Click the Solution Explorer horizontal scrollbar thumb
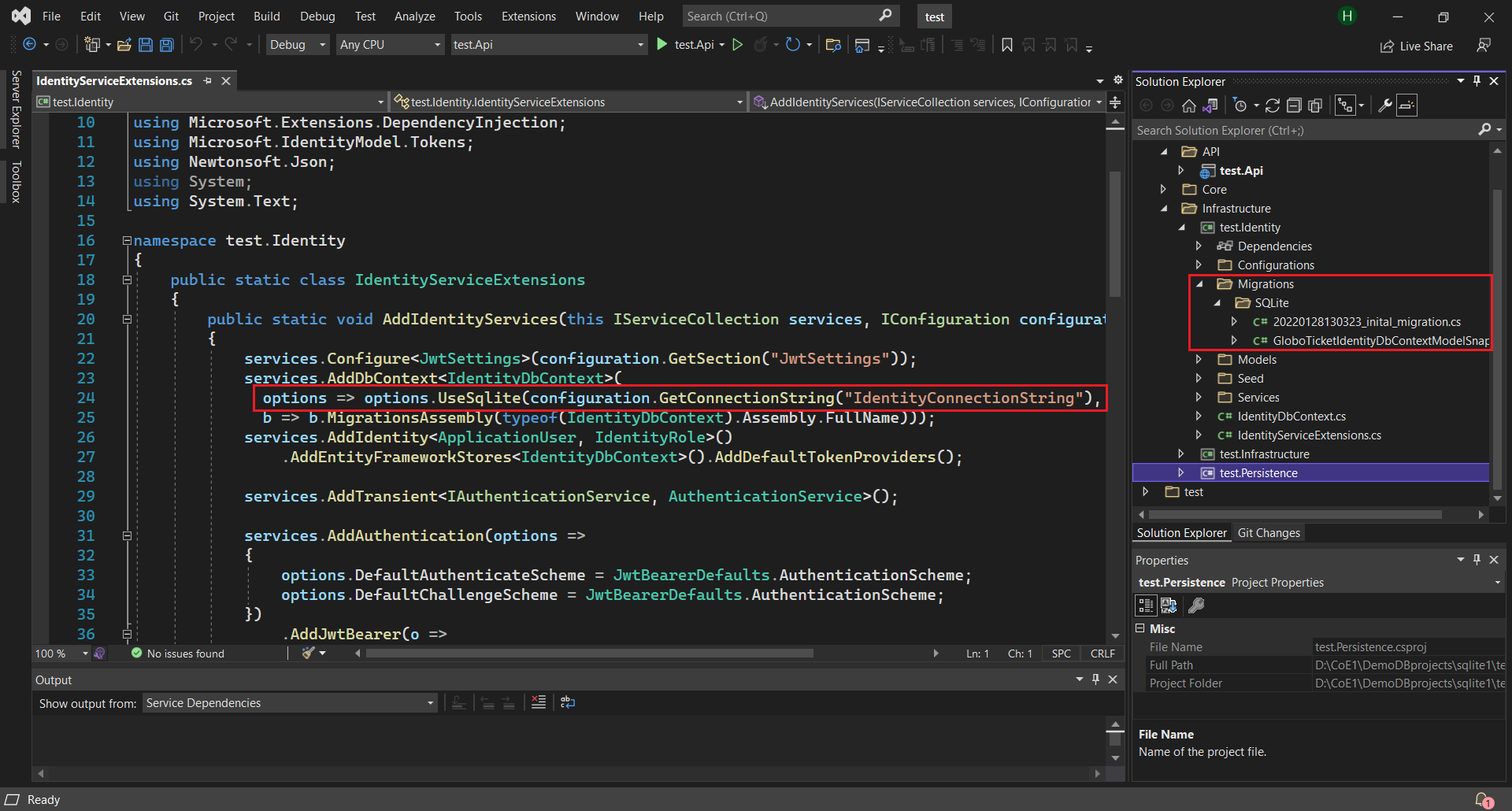This screenshot has width=1512, height=811. pos(1295,514)
